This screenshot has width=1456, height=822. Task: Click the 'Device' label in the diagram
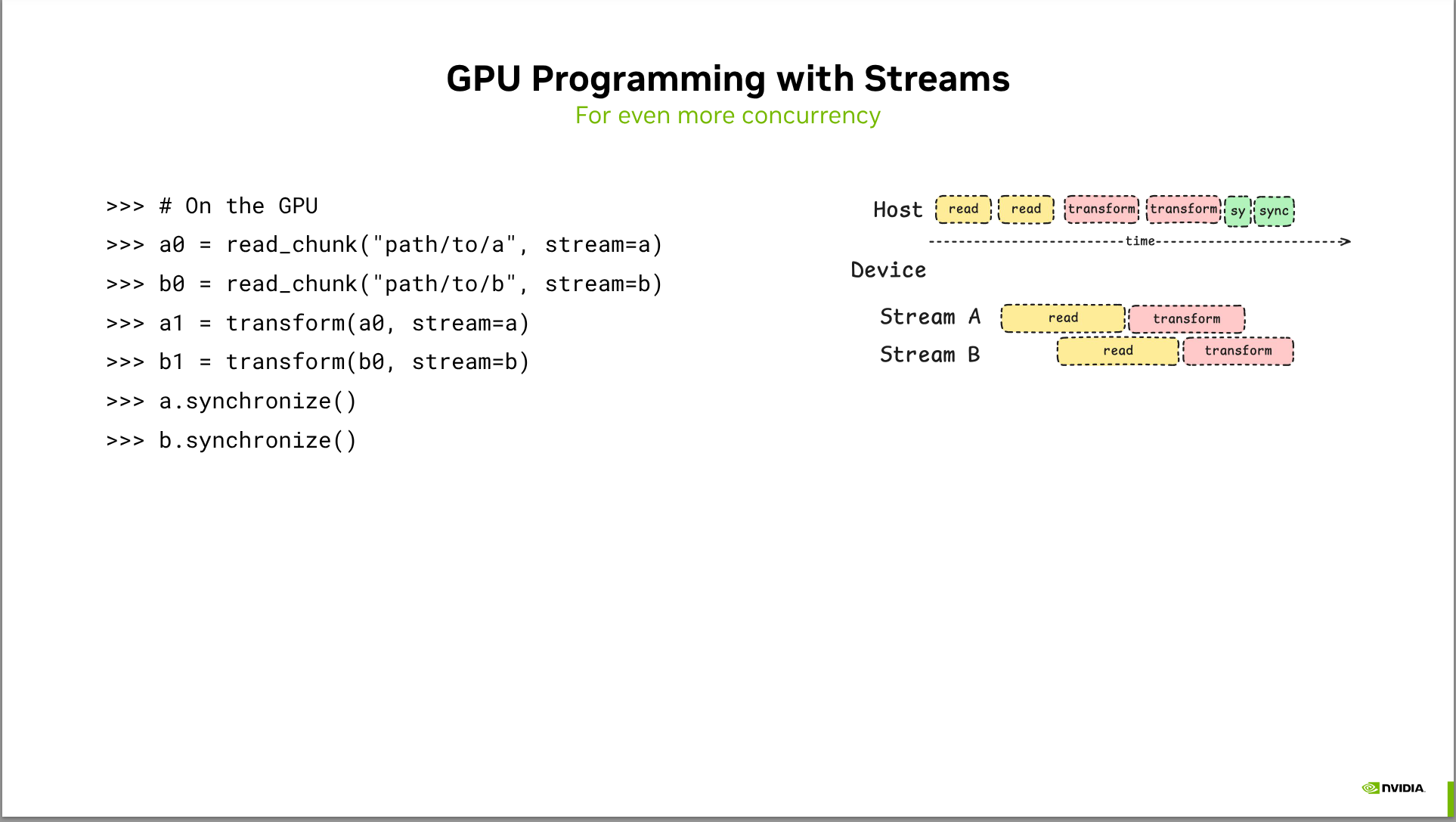click(x=888, y=270)
